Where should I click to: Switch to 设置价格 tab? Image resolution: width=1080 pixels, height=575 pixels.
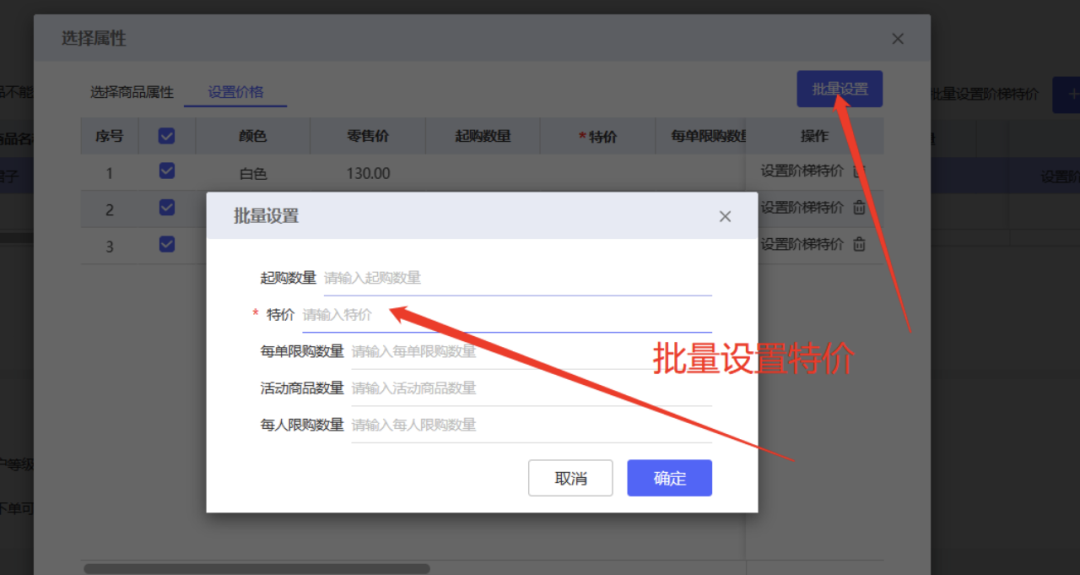pos(236,92)
